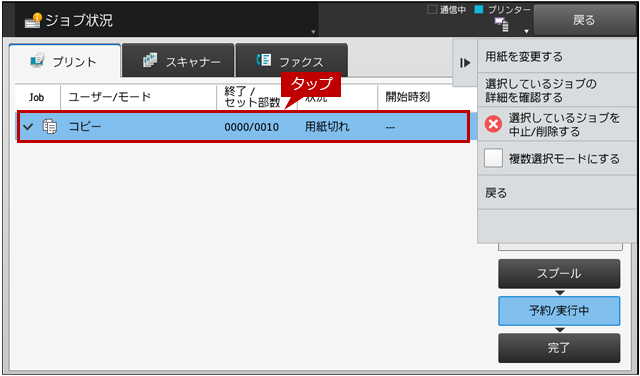Click the 通信中 indicator

(x=447, y=10)
